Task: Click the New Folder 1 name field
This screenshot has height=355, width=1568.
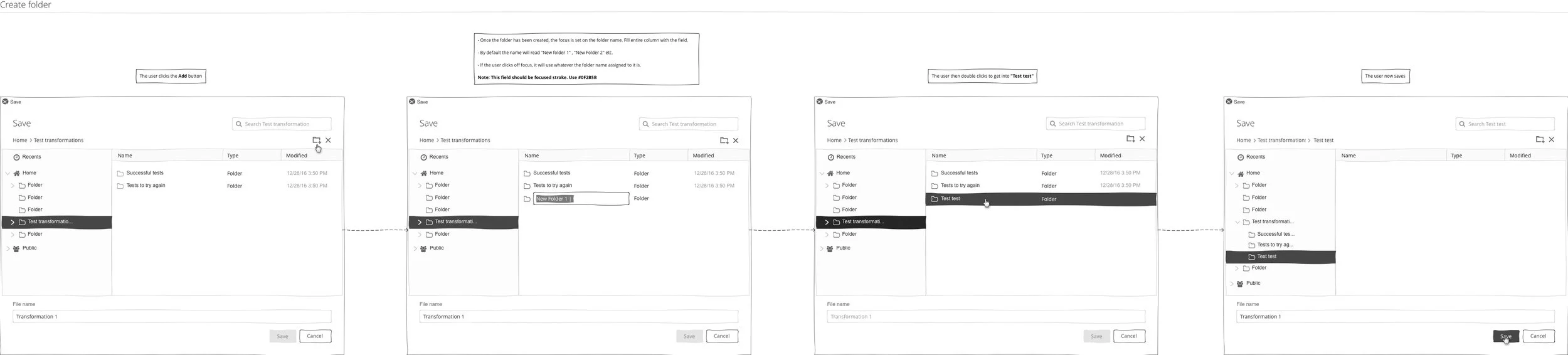Action: pos(581,199)
